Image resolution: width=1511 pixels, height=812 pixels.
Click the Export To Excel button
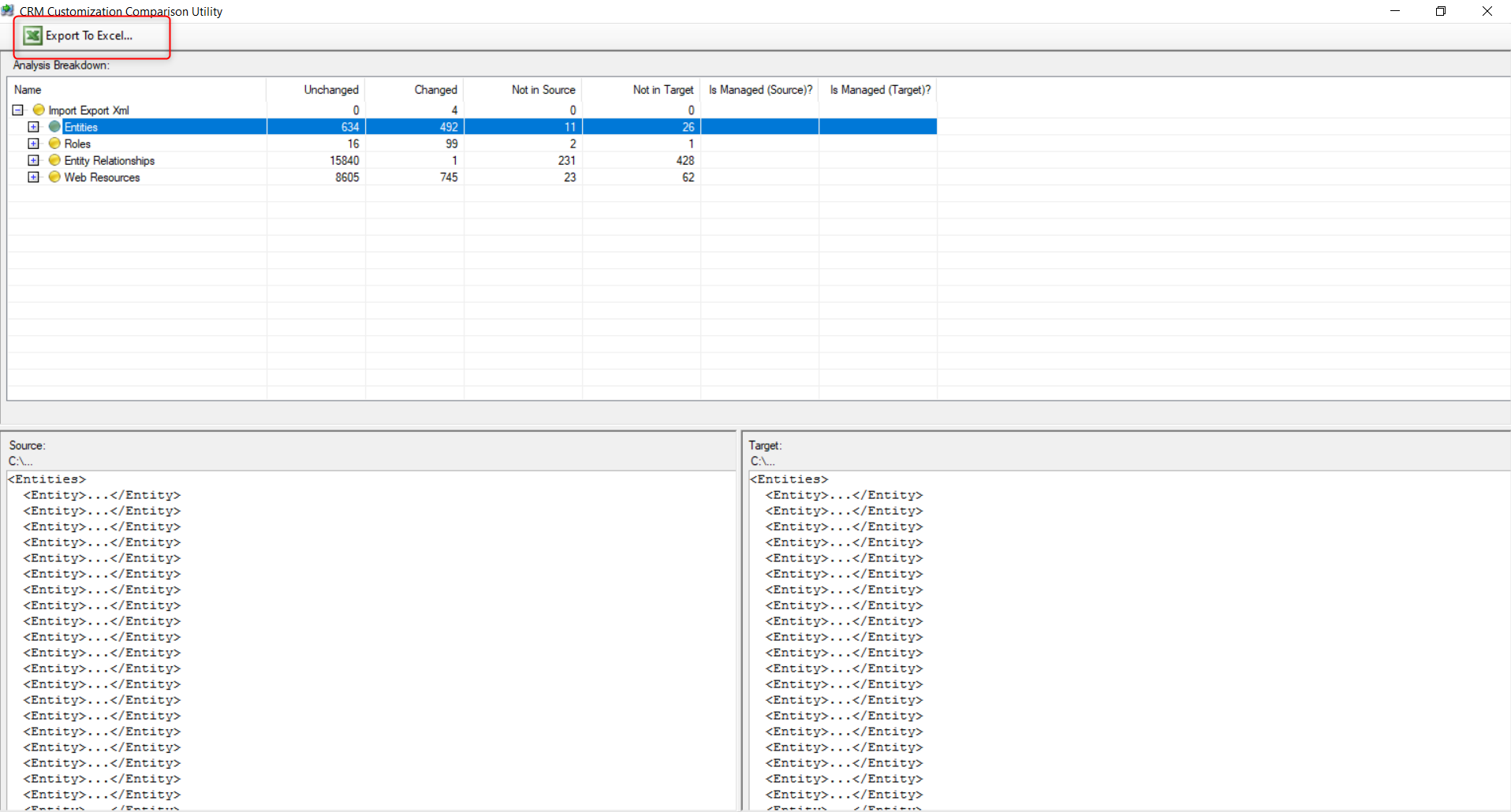click(x=79, y=35)
